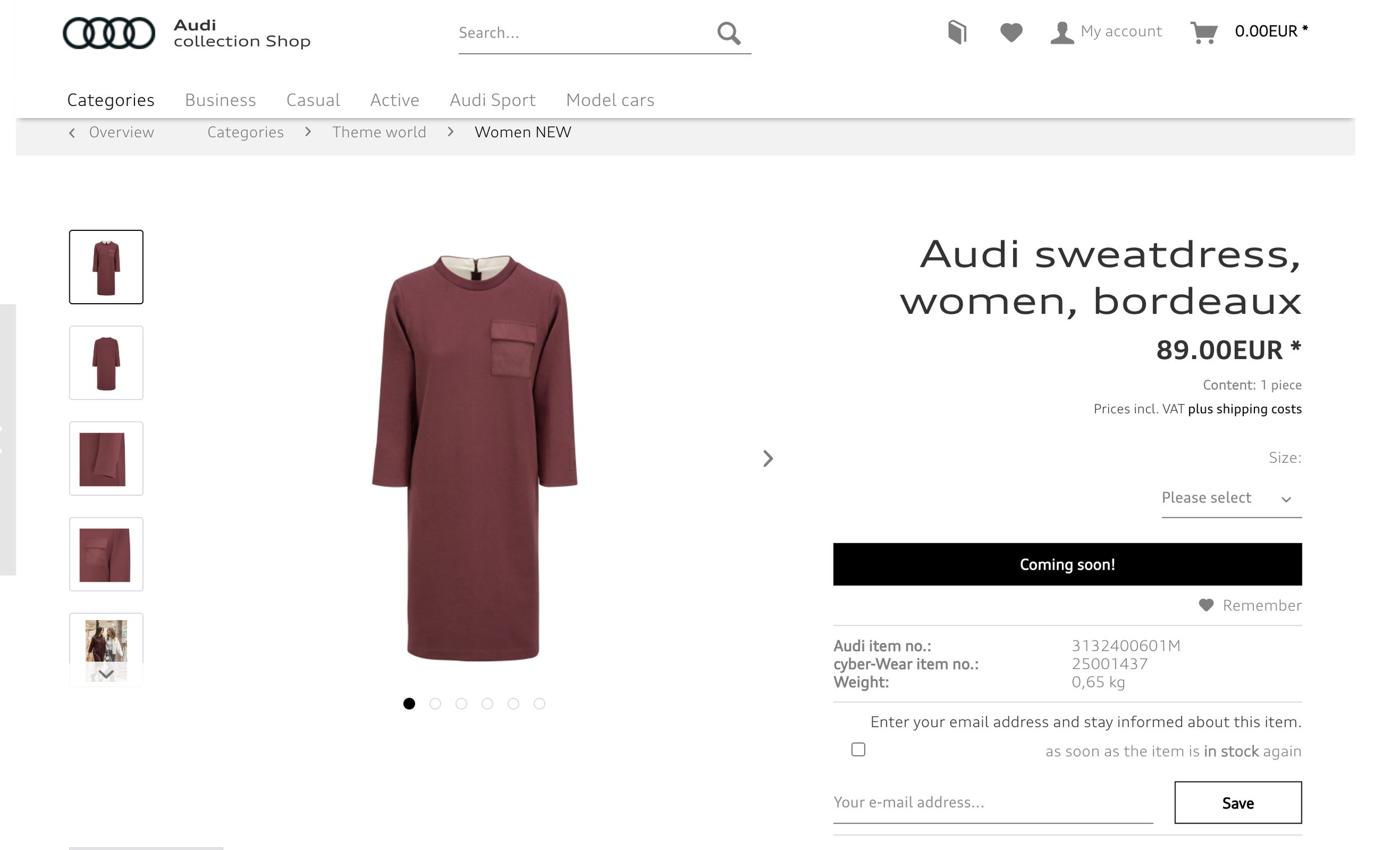Go back via Overview arrow

point(73,132)
